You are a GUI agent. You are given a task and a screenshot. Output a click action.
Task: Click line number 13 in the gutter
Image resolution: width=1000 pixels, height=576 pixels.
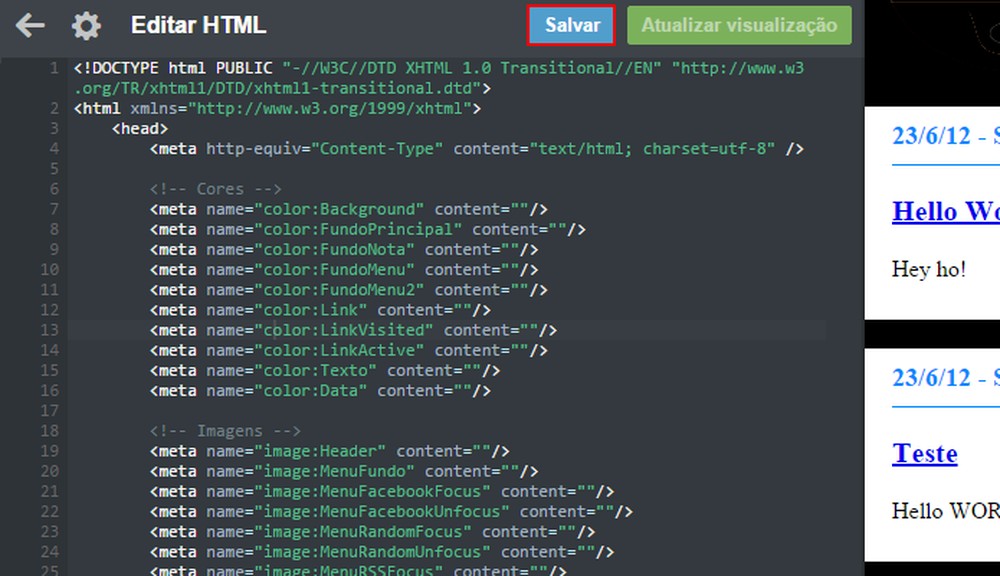click(x=54, y=329)
